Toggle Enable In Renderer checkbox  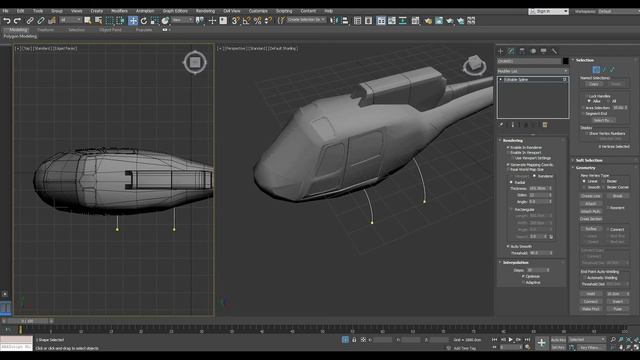[508, 147]
